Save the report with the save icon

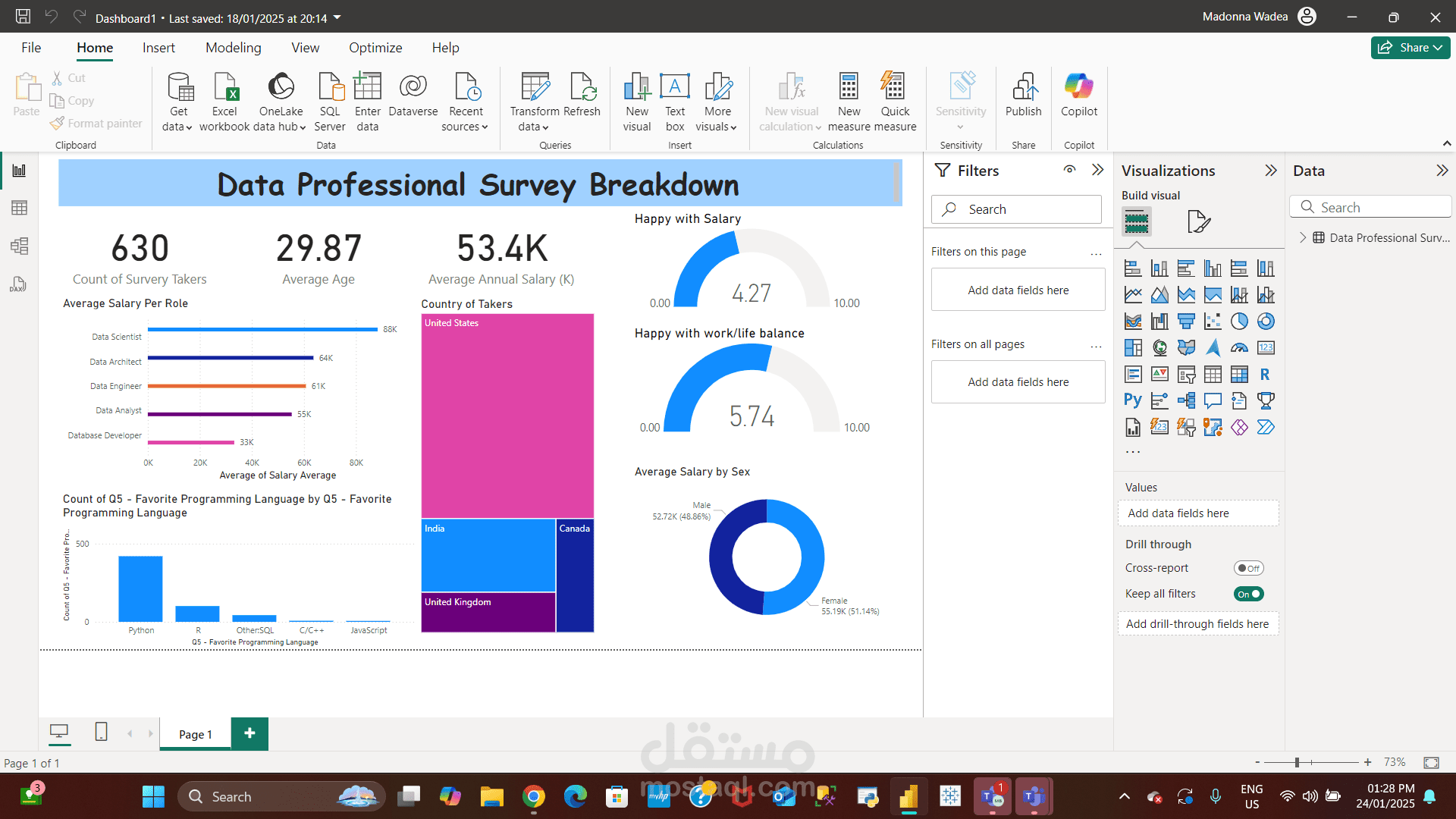coord(23,17)
